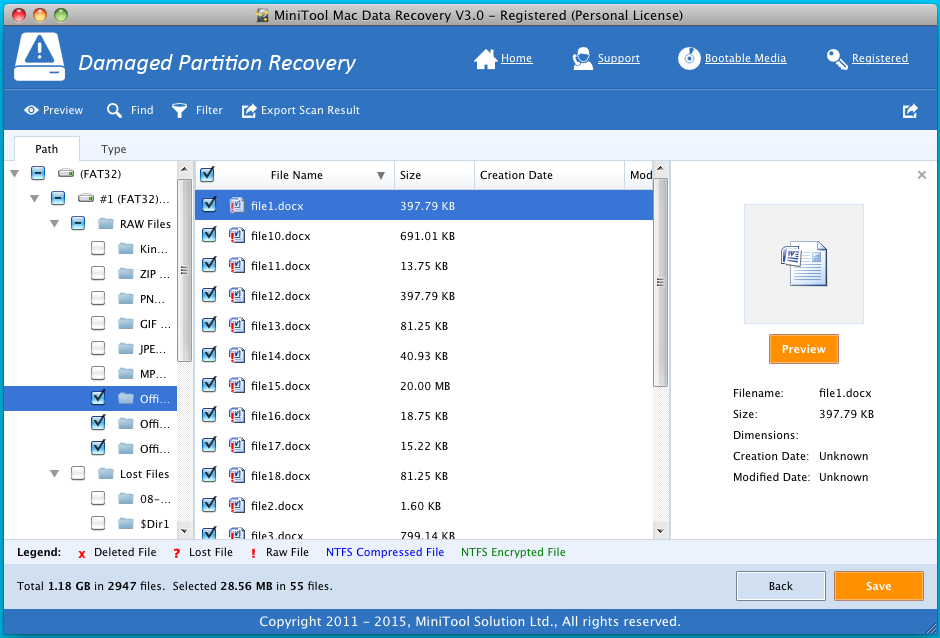Collapse the Lost Files tree node
This screenshot has width=940, height=638.
55,474
